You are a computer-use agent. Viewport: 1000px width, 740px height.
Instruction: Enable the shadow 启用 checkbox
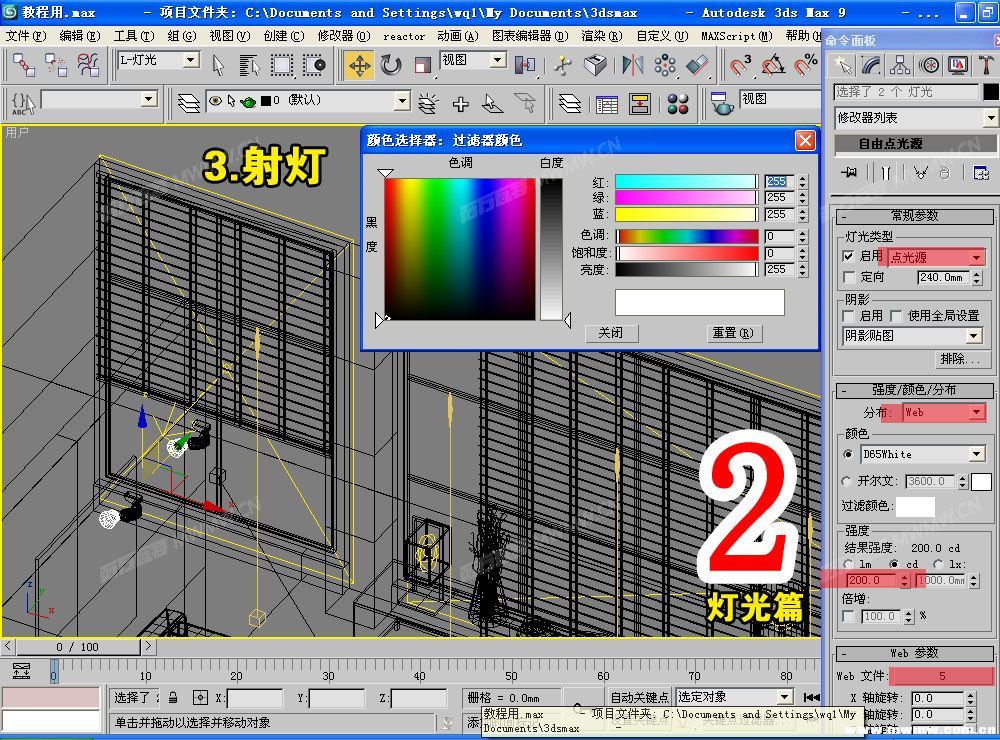click(848, 316)
